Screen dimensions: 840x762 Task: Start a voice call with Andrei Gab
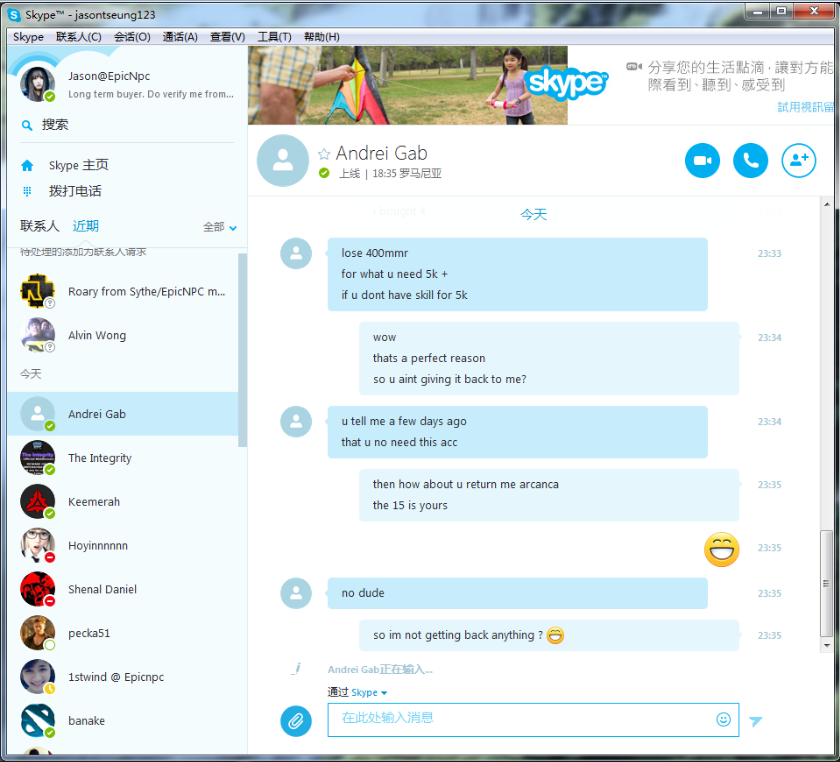[750, 160]
